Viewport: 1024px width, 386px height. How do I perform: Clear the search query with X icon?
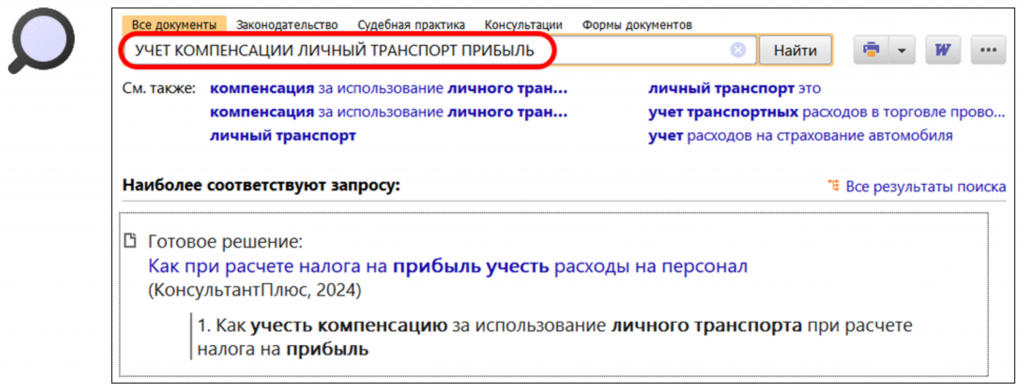(738, 50)
